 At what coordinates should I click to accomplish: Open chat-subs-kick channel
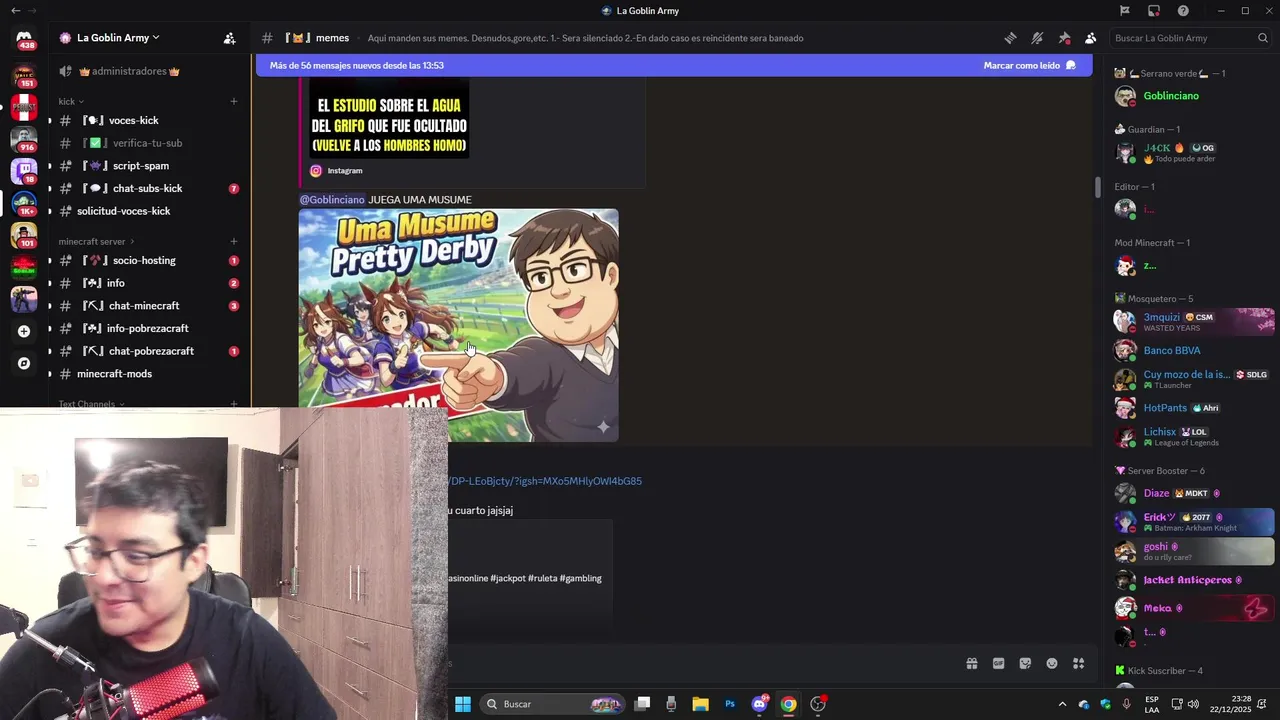tap(147, 188)
